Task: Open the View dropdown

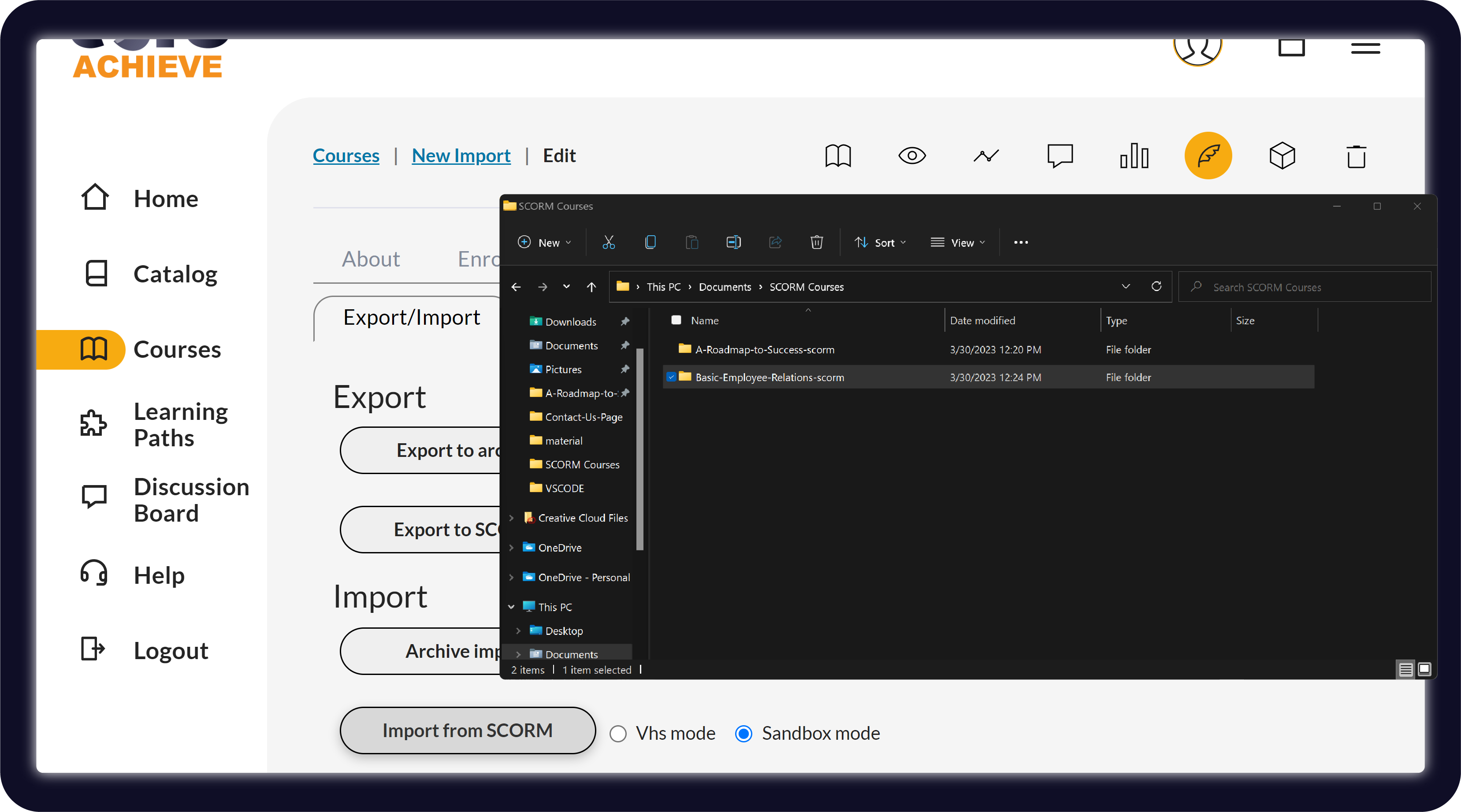Action: (x=959, y=243)
